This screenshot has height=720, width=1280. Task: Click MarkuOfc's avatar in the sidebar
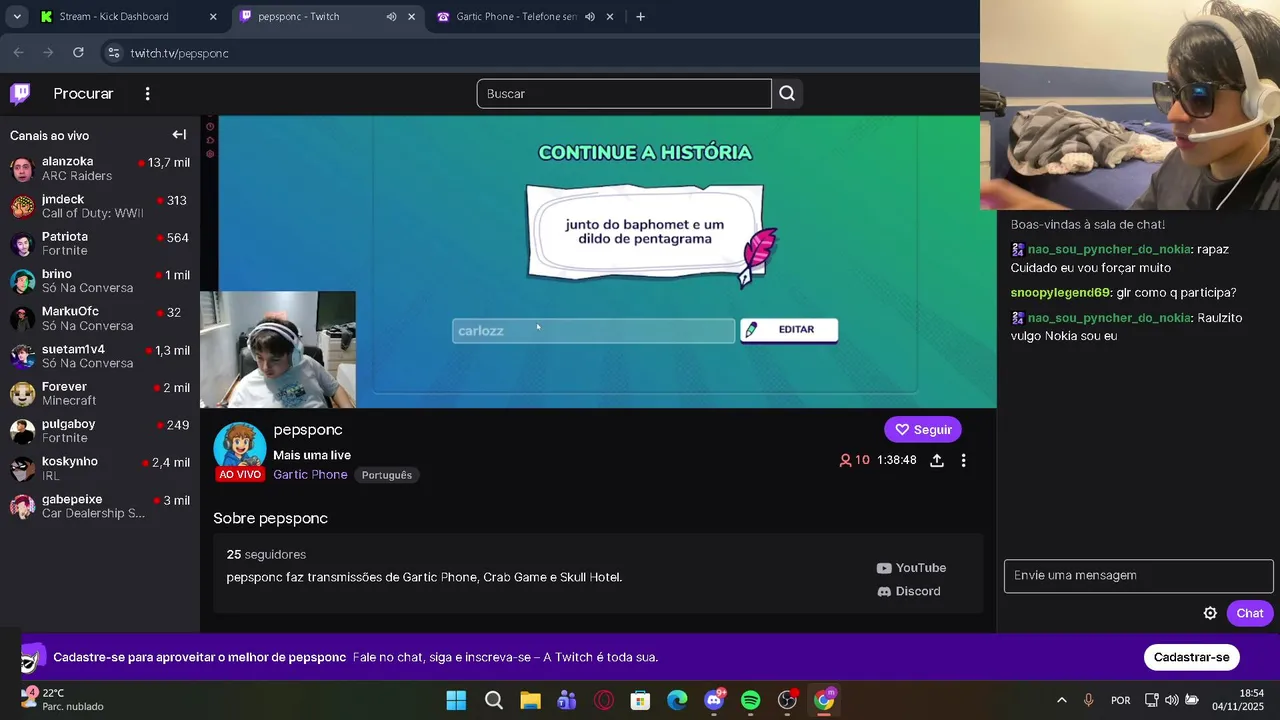coord(22,319)
